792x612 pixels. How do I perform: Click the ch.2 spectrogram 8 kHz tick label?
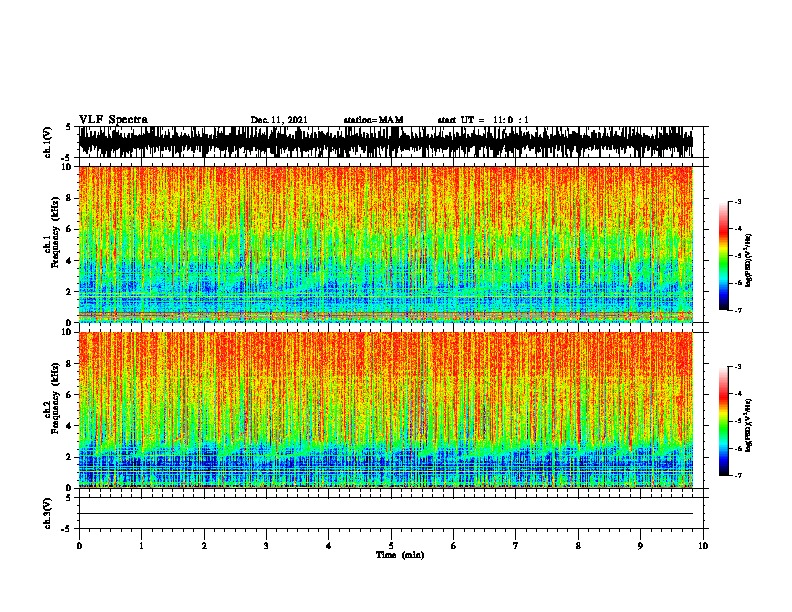click(70, 364)
